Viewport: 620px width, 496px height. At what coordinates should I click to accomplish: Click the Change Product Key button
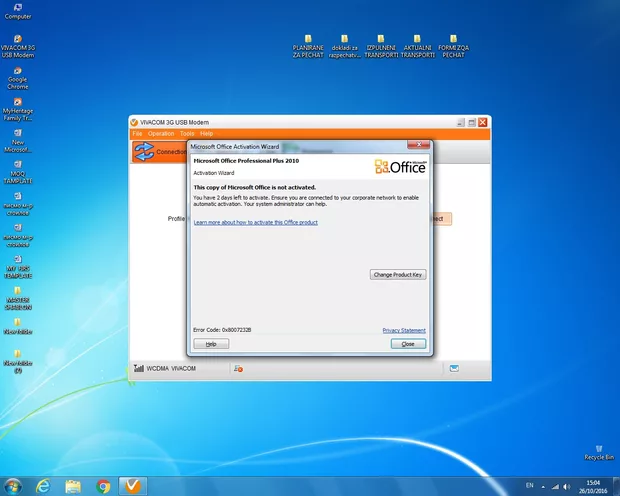point(398,274)
